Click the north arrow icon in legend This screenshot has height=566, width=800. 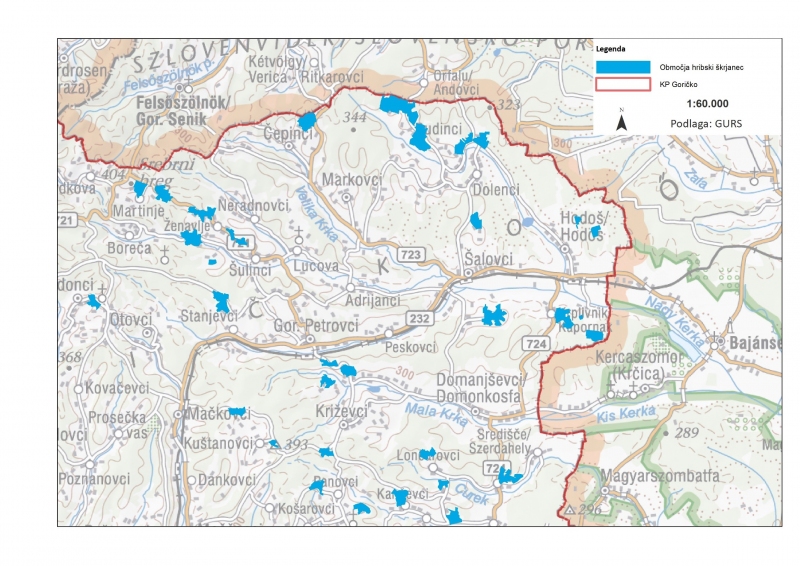coord(621,121)
